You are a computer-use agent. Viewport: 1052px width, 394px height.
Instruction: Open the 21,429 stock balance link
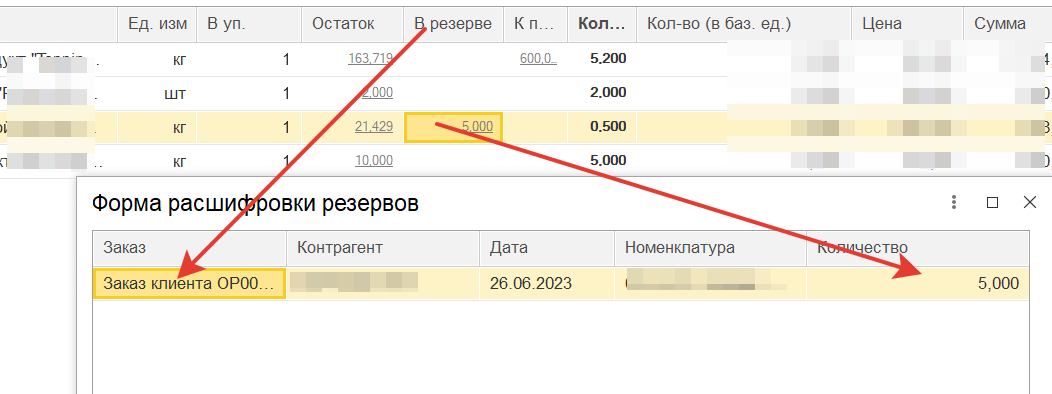click(x=374, y=126)
